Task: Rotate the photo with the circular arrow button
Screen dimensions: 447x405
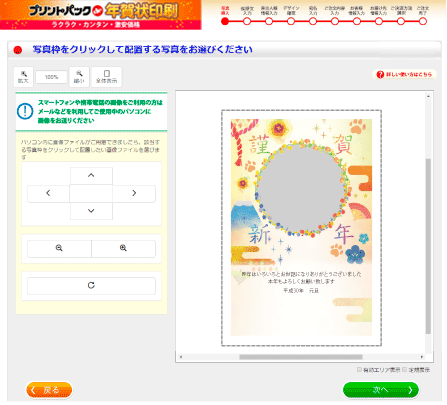Action: tap(91, 286)
